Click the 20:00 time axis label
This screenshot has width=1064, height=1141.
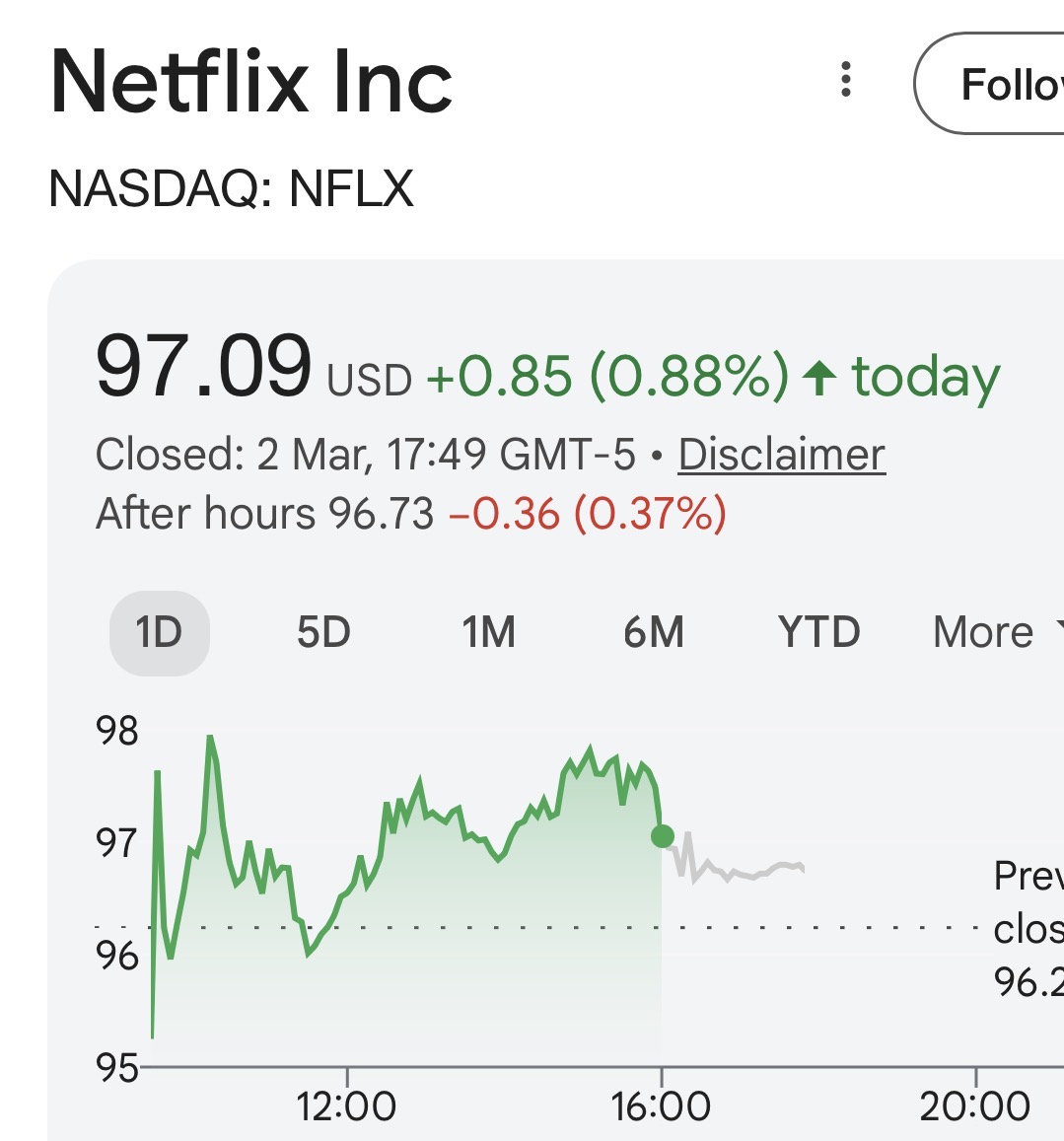click(x=974, y=1106)
